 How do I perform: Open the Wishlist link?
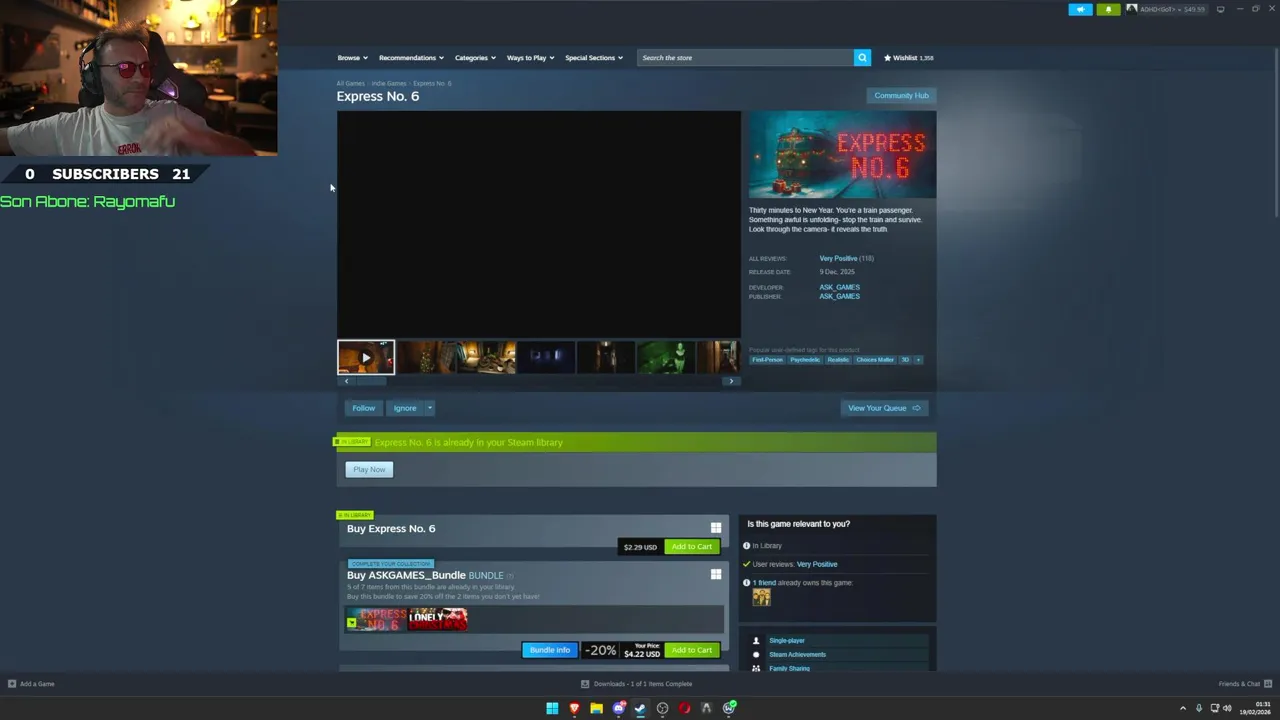(908, 58)
